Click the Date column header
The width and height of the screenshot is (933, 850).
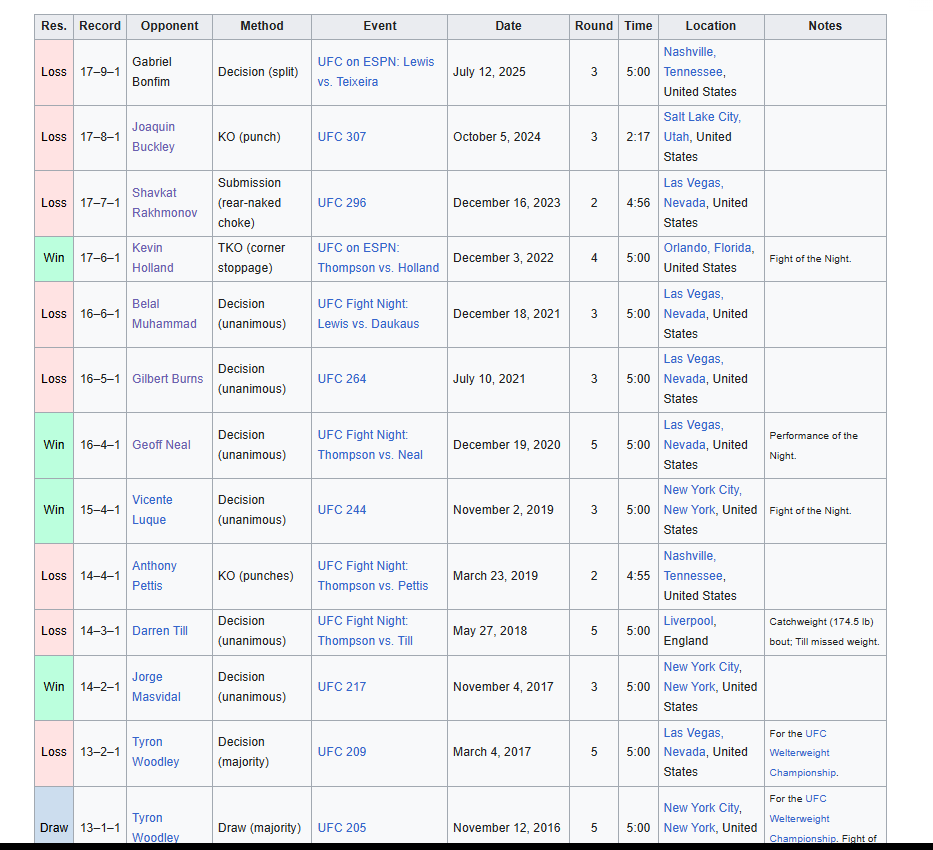(508, 26)
